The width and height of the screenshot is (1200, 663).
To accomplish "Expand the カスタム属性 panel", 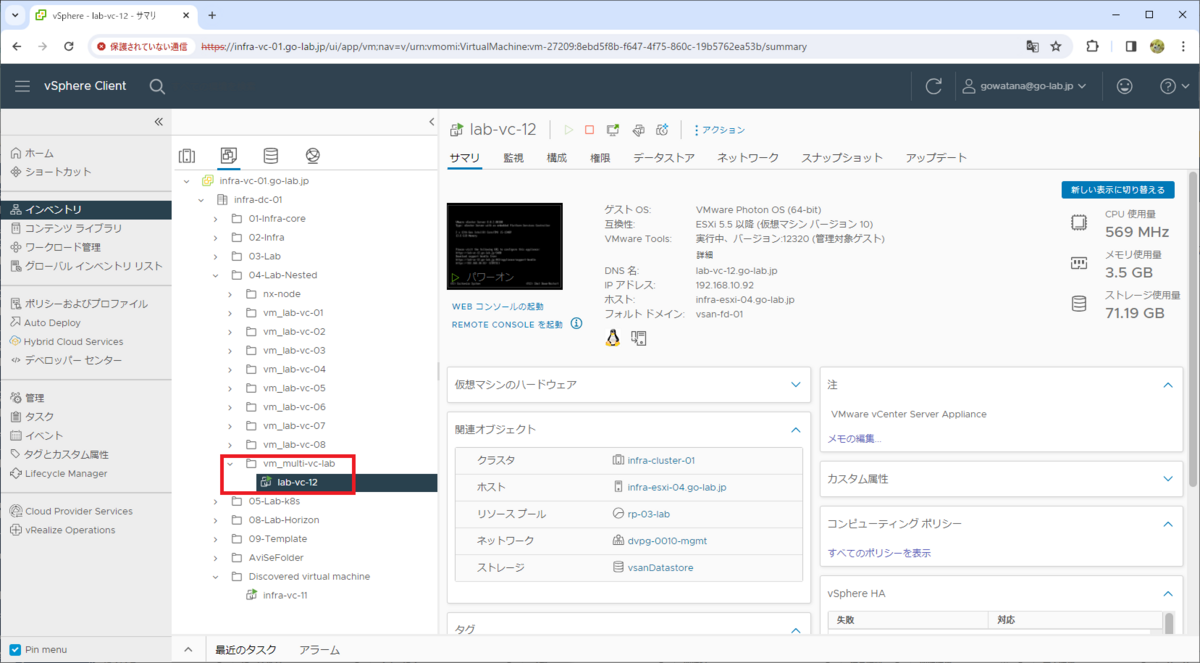I will pos(1167,479).
